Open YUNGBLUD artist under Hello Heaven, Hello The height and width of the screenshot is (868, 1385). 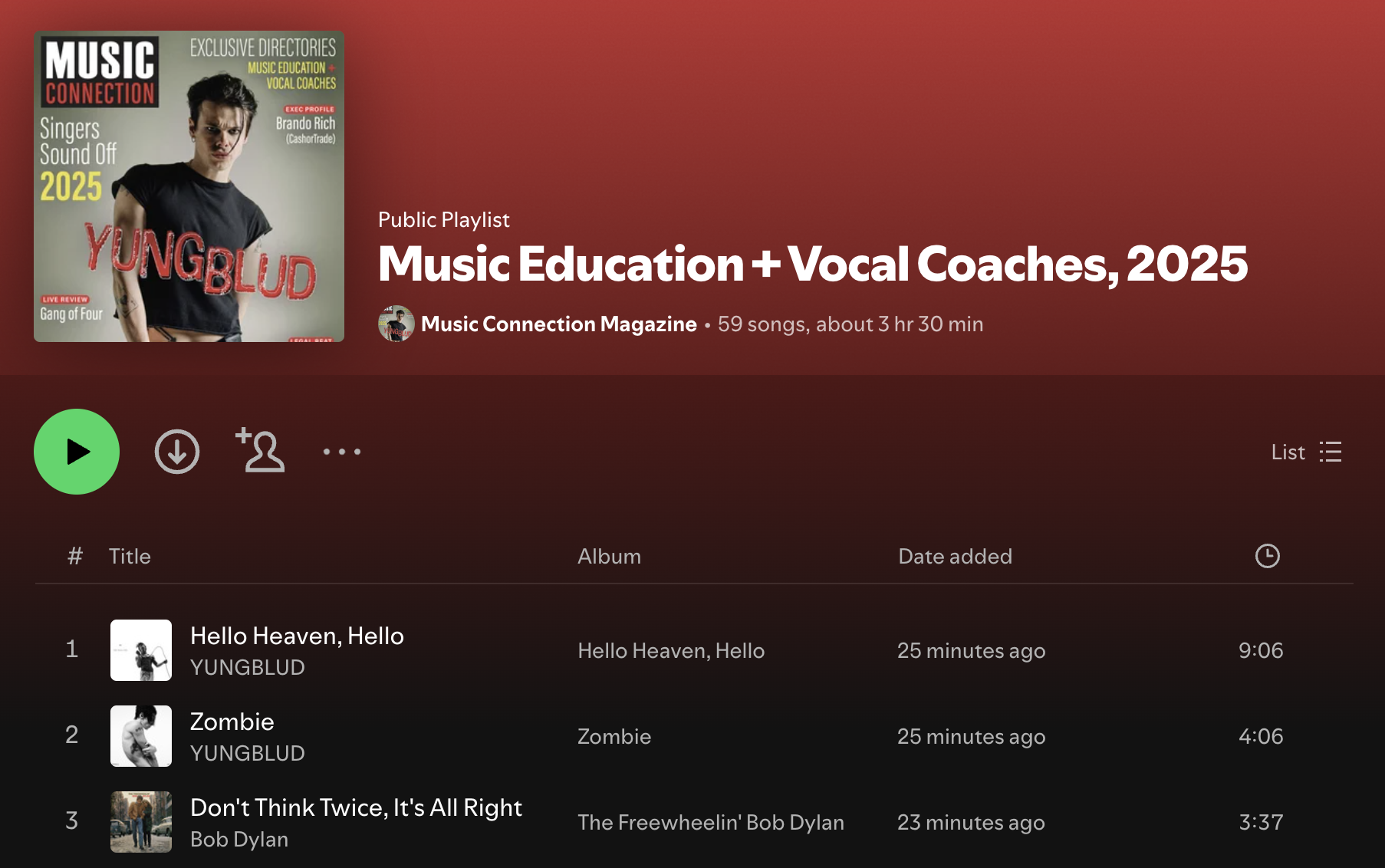click(248, 667)
